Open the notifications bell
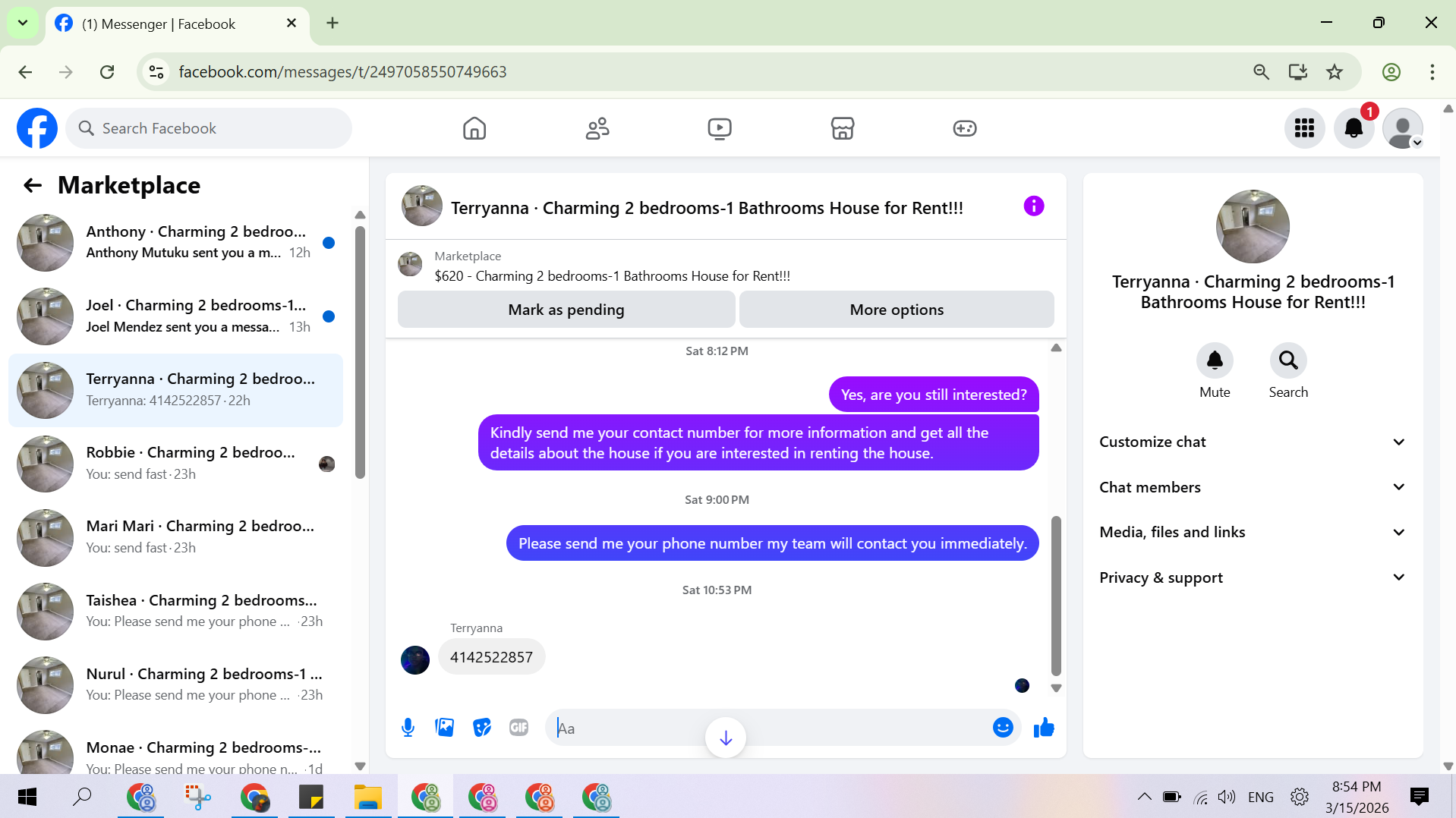The width and height of the screenshot is (1456, 818). (x=1354, y=128)
